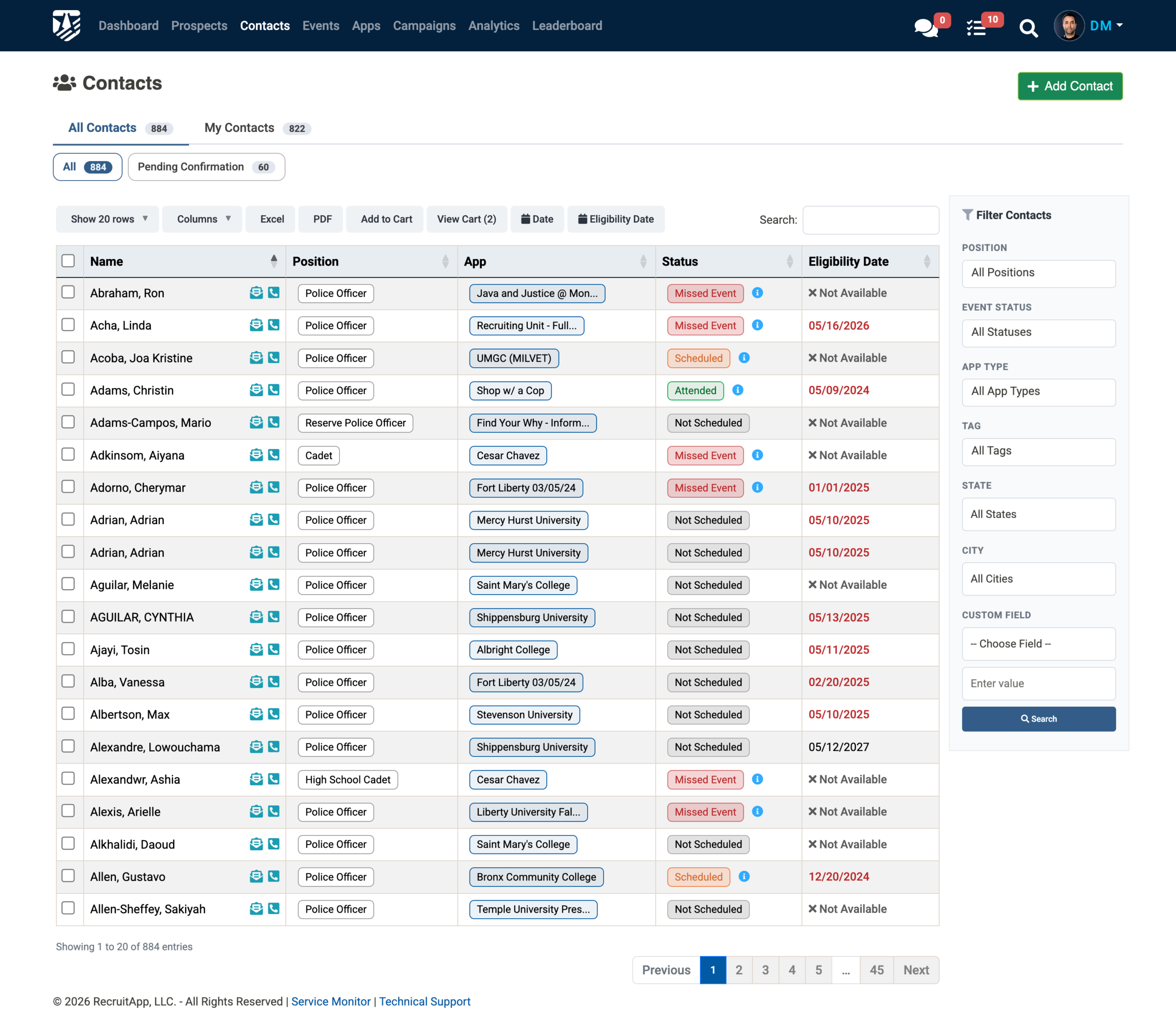
Task: Open View Cart (2)
Action: click(x=466, y=219)
